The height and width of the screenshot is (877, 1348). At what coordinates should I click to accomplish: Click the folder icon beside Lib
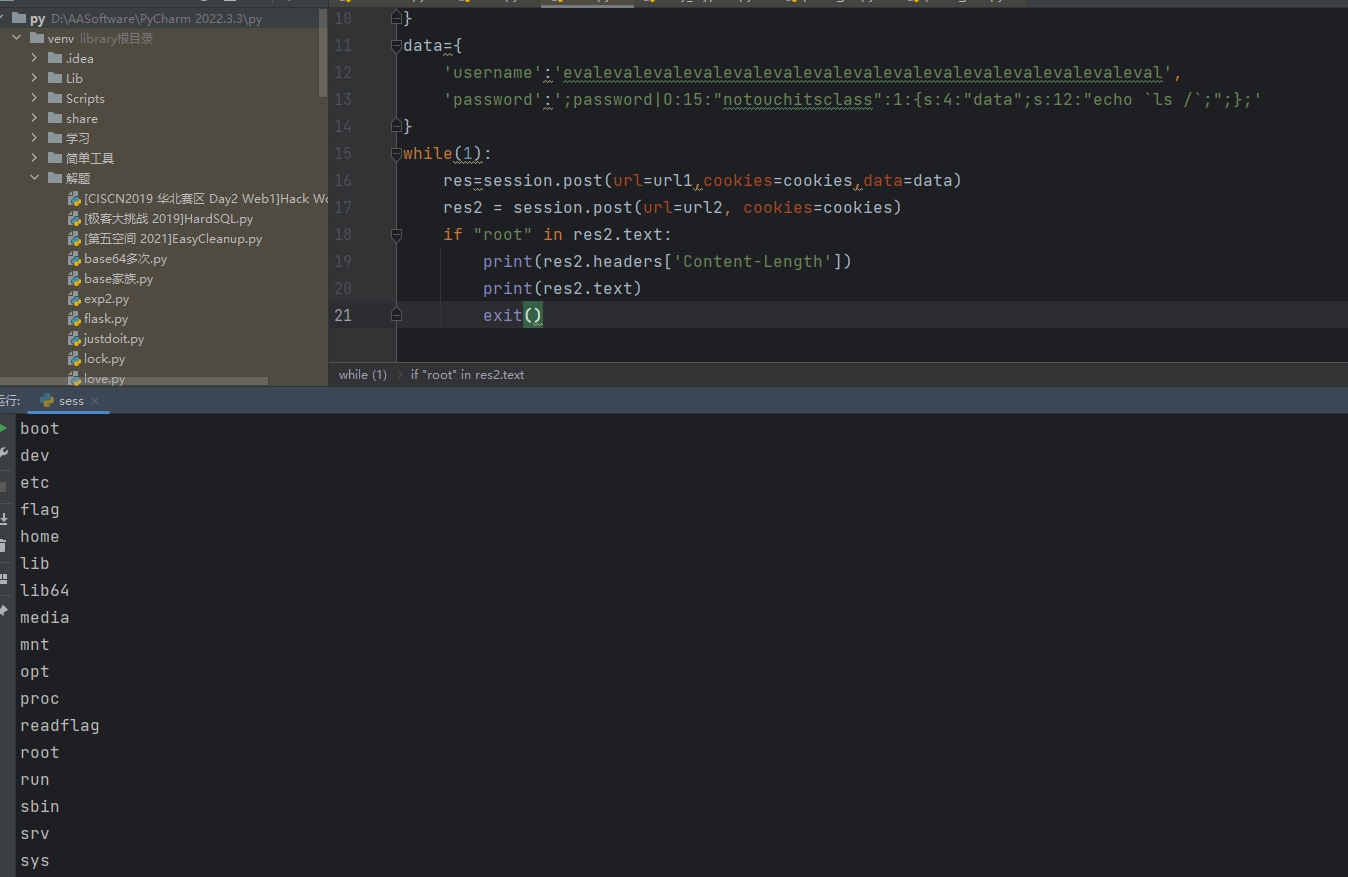point(55,78)
